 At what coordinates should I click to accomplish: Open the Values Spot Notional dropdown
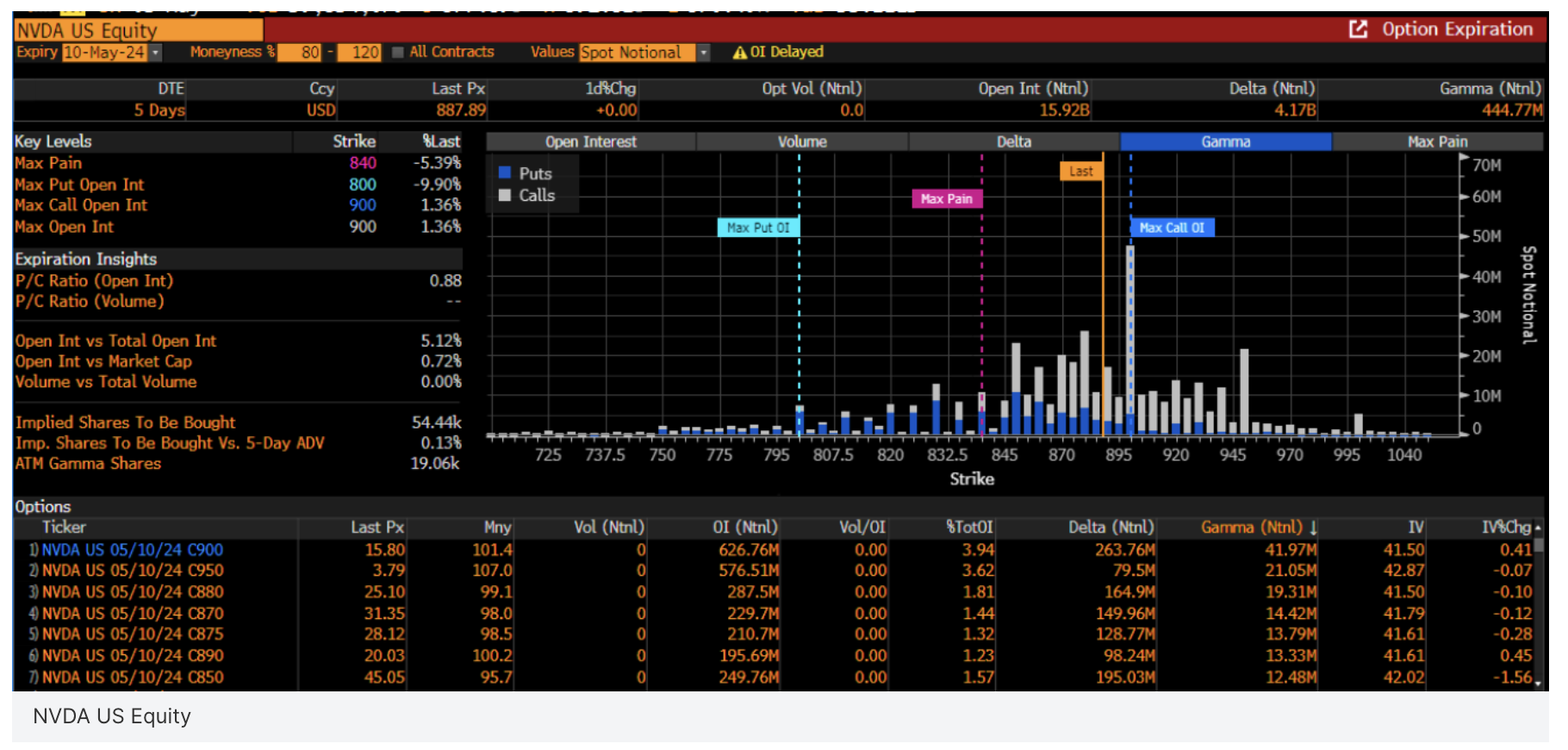tap(704, 53)
